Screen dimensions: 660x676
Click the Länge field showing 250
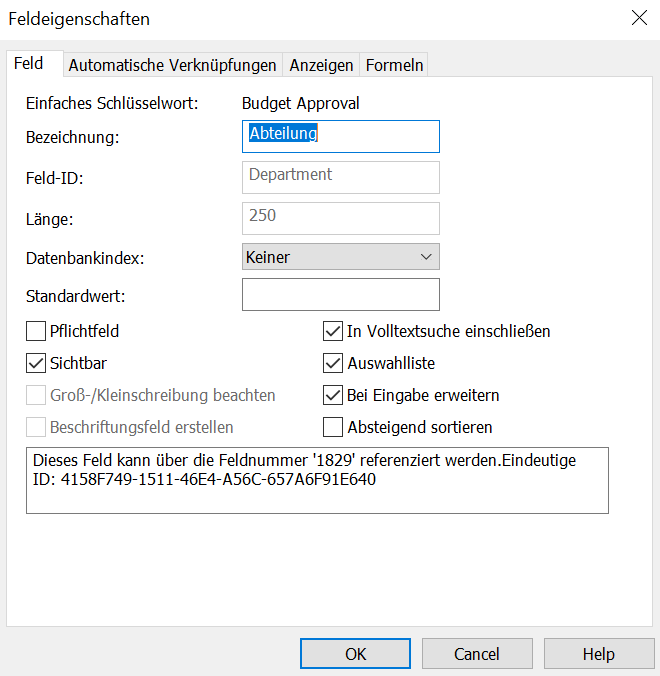(x=341, y=218)
